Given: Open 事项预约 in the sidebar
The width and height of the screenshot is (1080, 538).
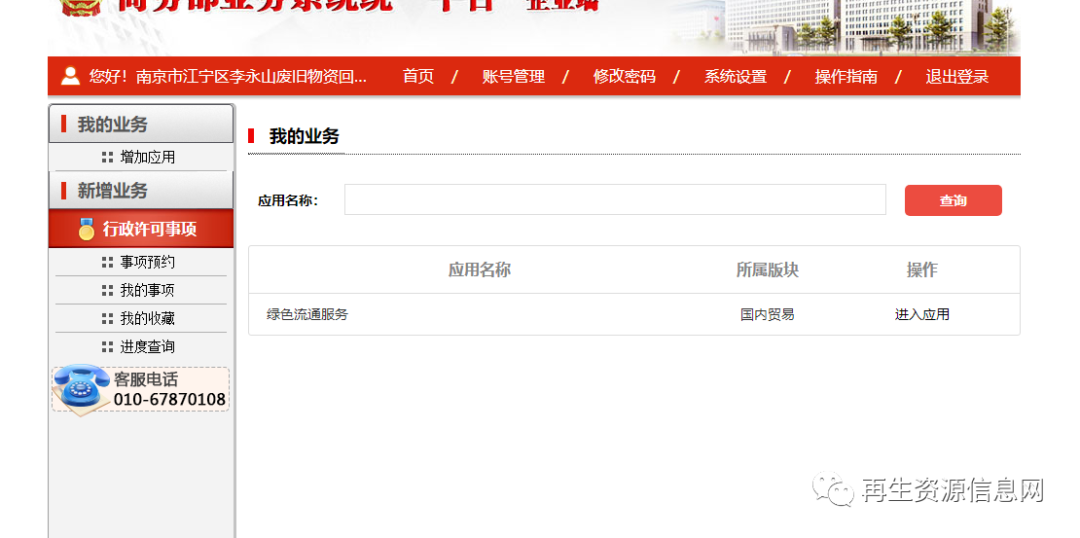Looking at the screenshot, I should click(147, 262).
